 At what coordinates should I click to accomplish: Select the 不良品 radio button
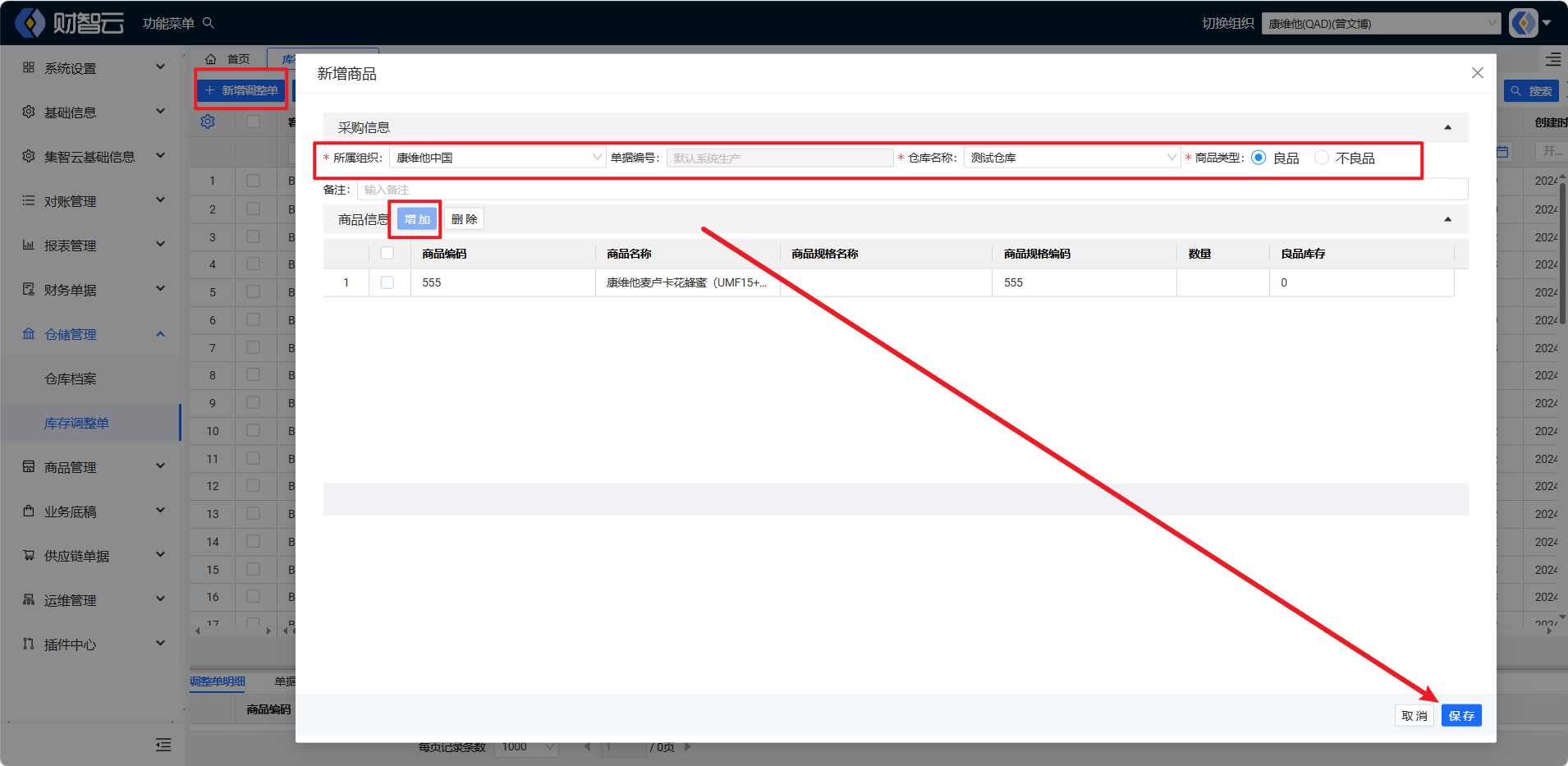coord(1322,158)
